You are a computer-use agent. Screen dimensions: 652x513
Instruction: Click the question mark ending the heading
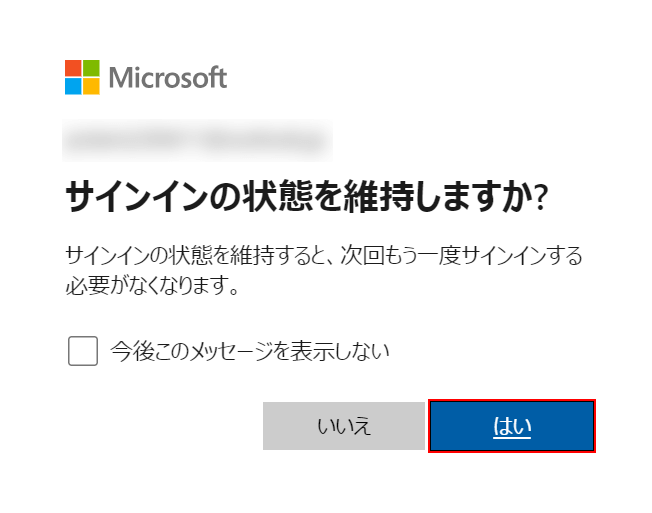[540, 198]
